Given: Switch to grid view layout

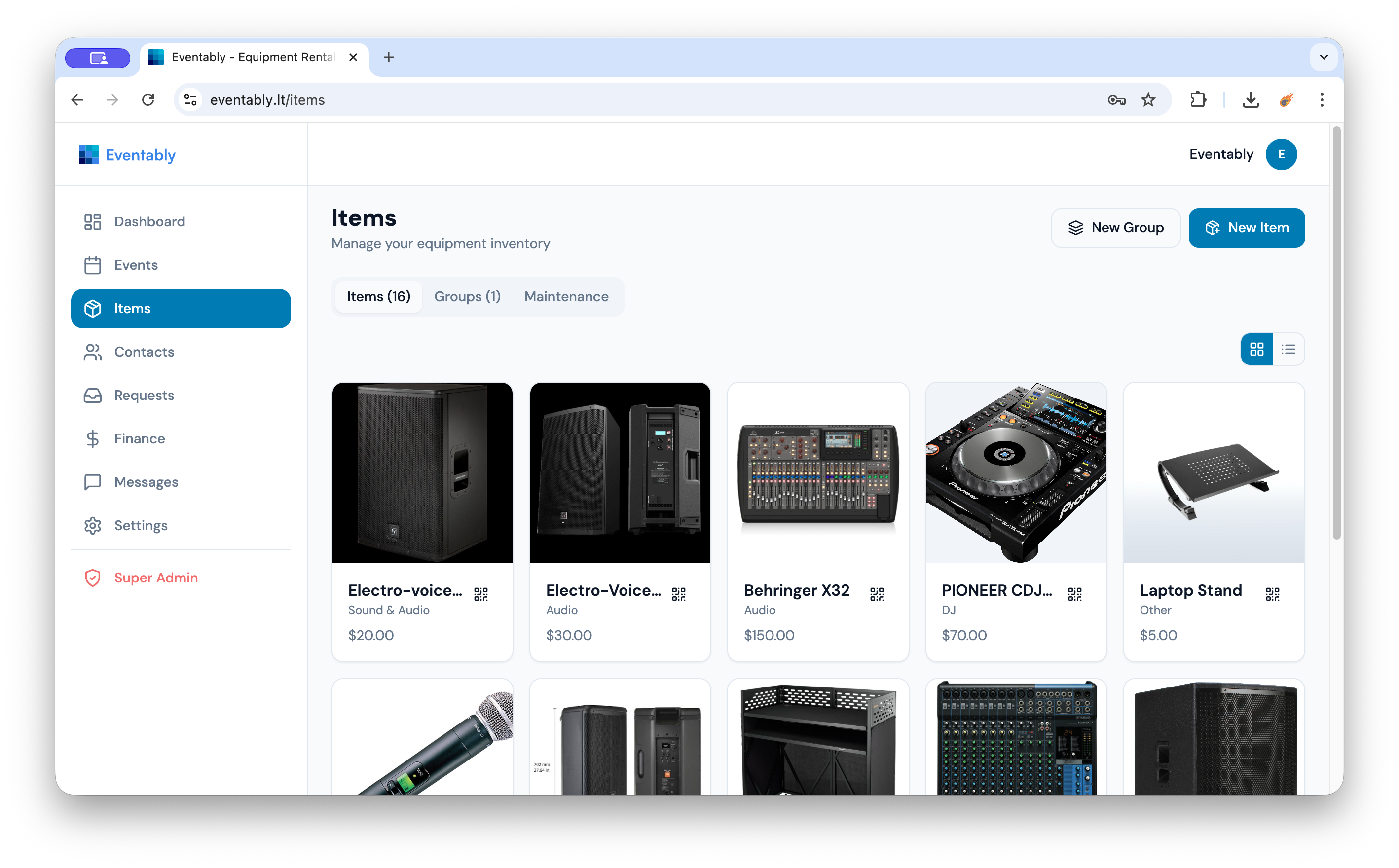Looking at the screenshot, I should (x=1256, y=349).
